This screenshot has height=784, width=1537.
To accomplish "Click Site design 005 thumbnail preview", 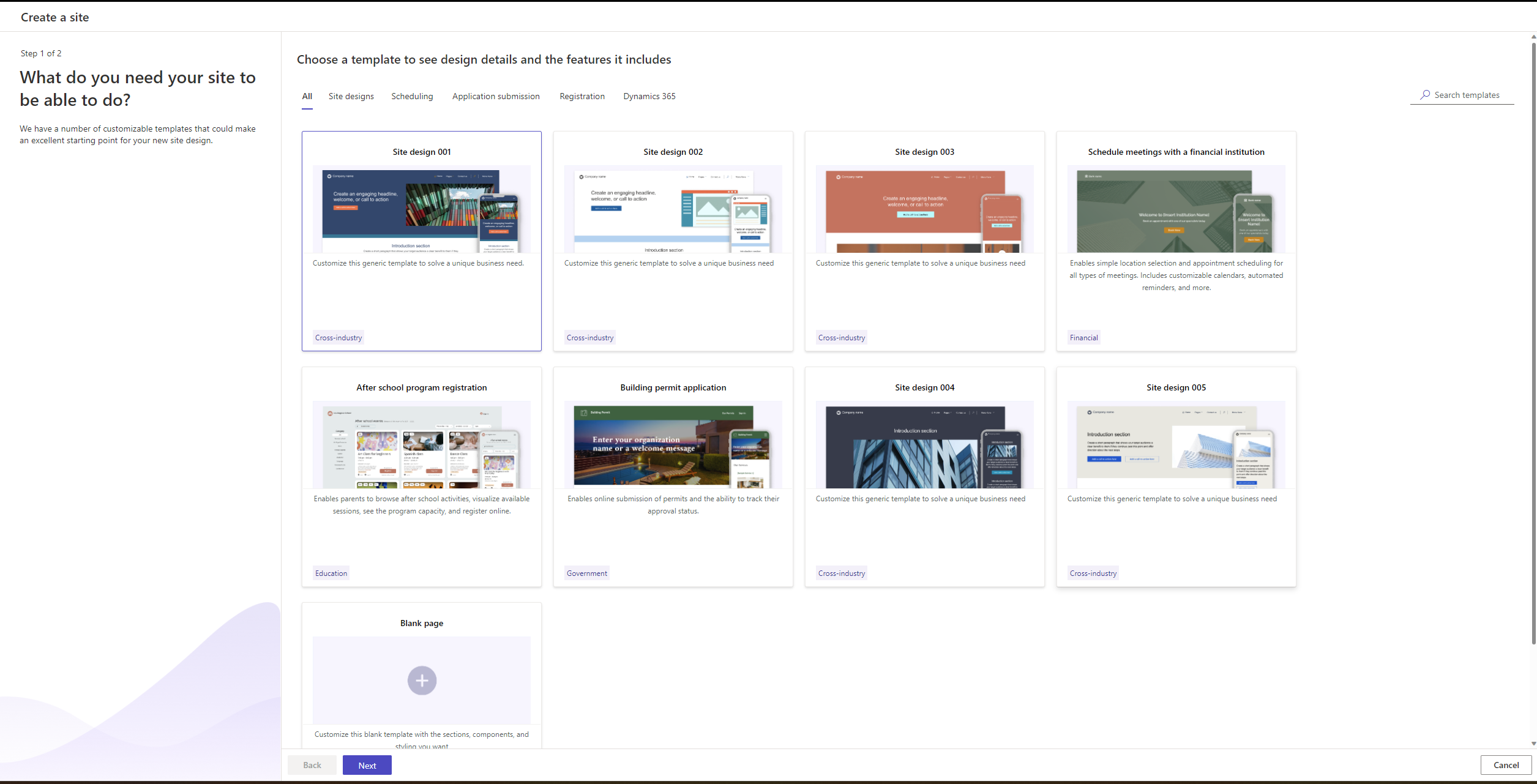I will coord(1176,446).
